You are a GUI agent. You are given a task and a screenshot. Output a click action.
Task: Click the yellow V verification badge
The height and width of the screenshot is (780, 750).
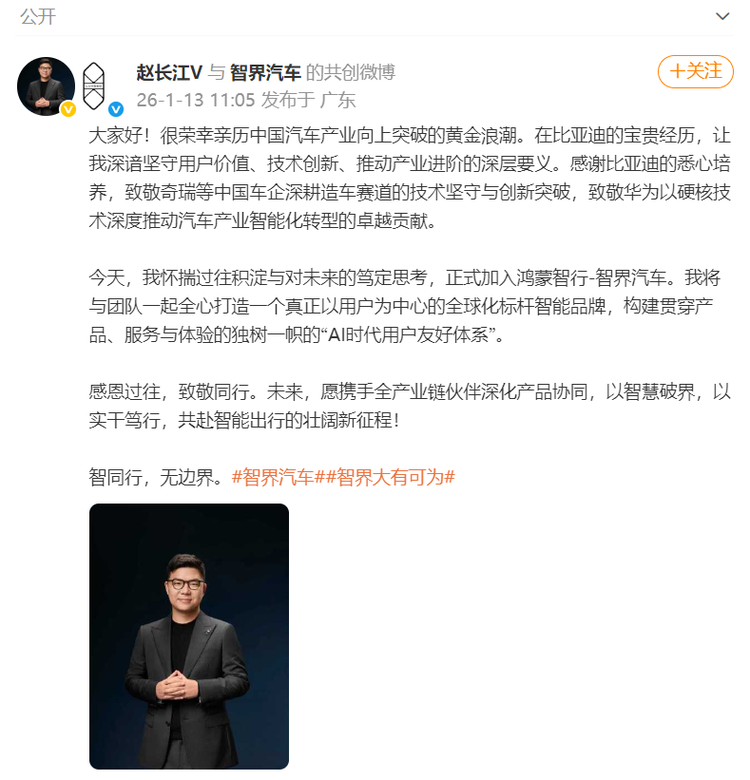point(68,109)
